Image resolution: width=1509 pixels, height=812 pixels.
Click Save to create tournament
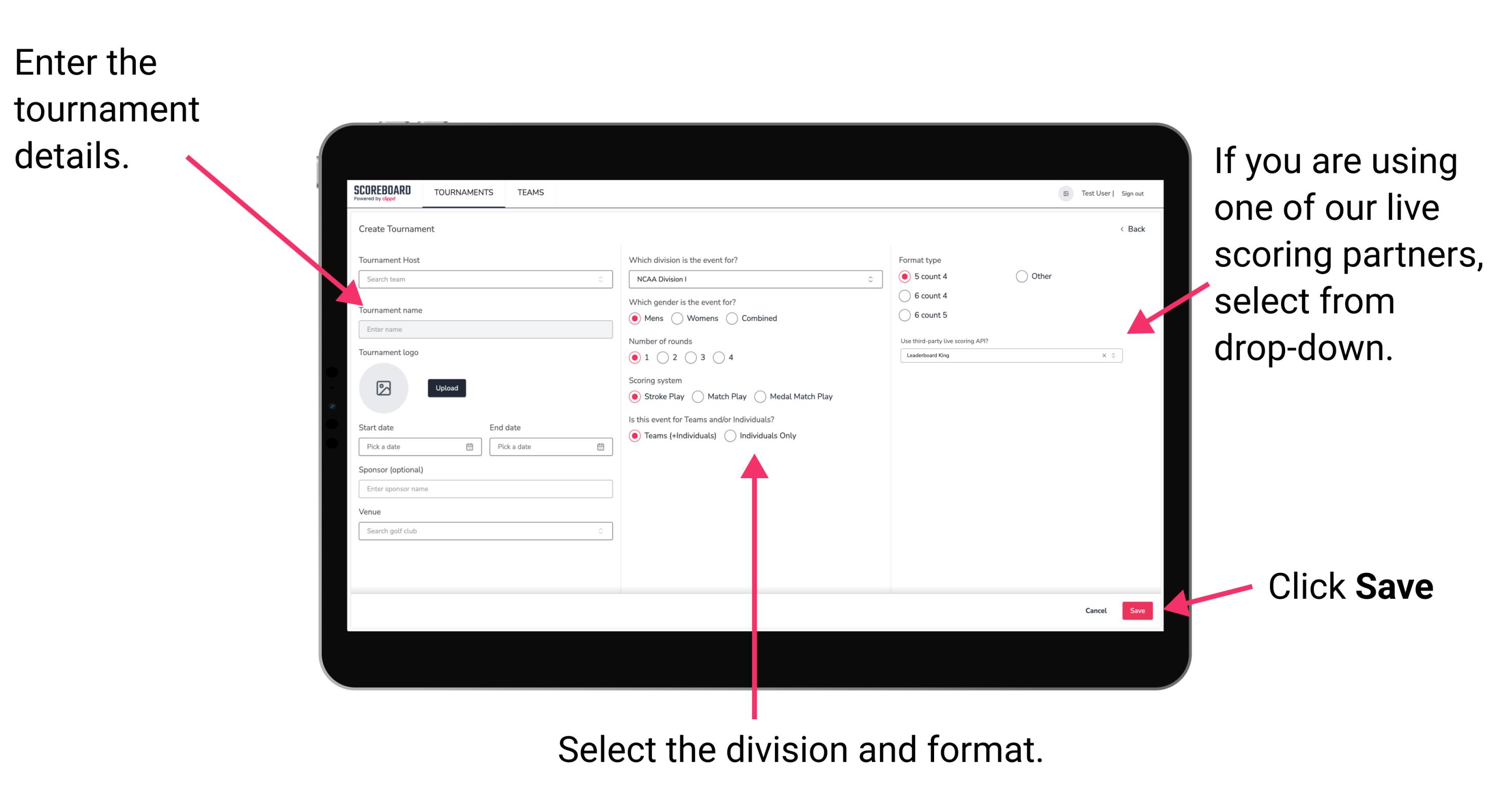click(1138, 611)
